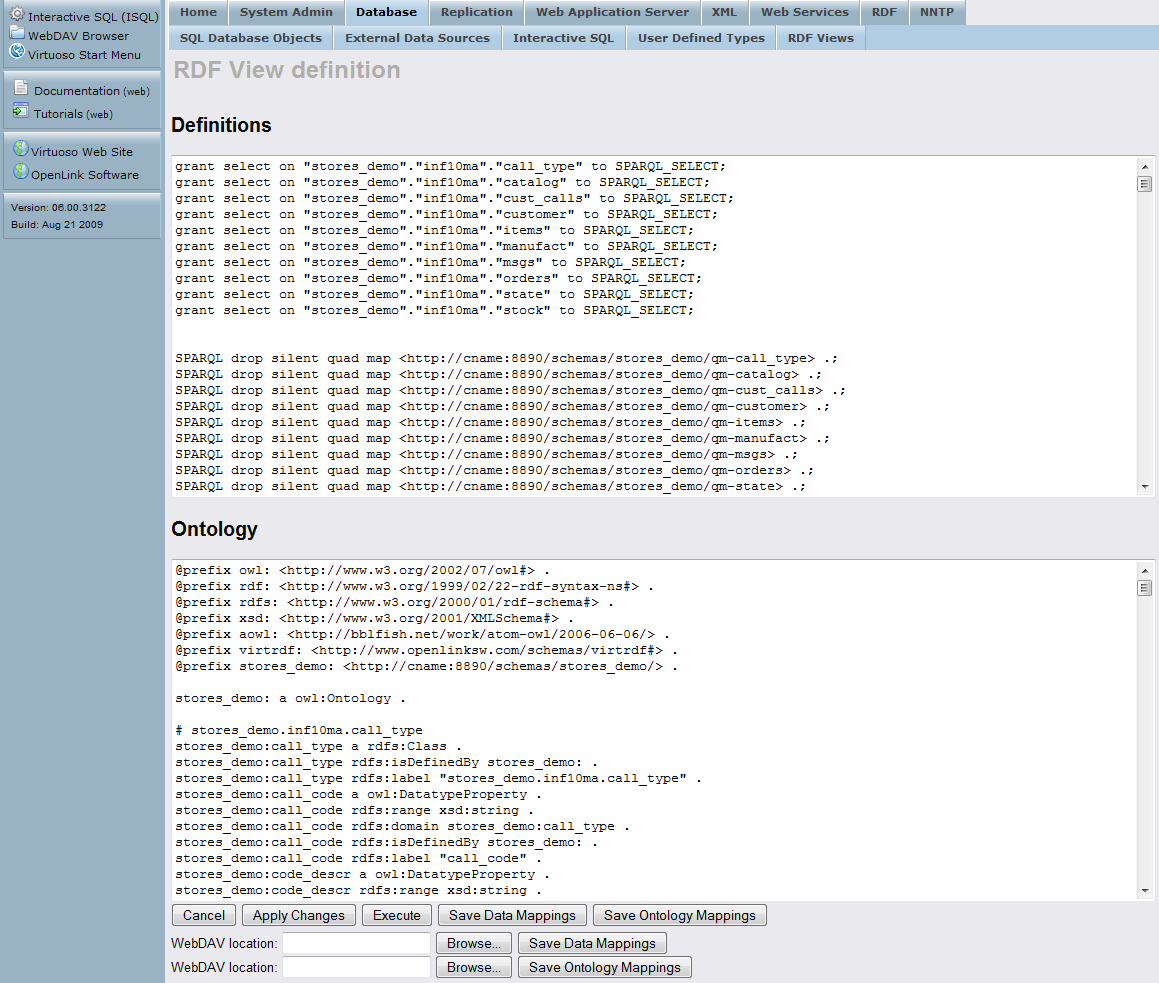Switch to the Web Services tab
Viewport: 1159px width, 983px height.
[x=804, y=12]
